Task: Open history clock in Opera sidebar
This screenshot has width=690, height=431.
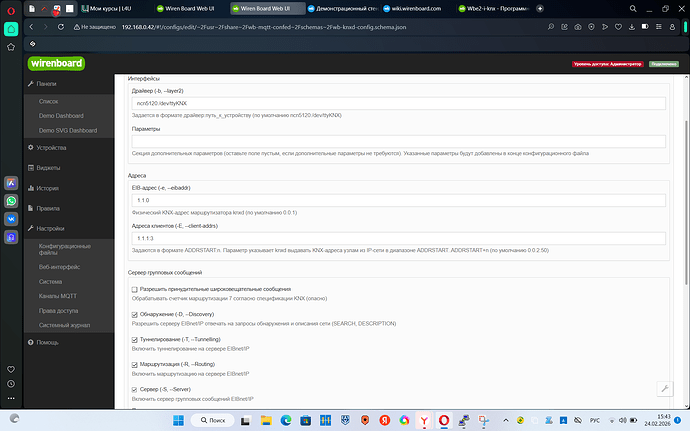Action: (11, 384)
